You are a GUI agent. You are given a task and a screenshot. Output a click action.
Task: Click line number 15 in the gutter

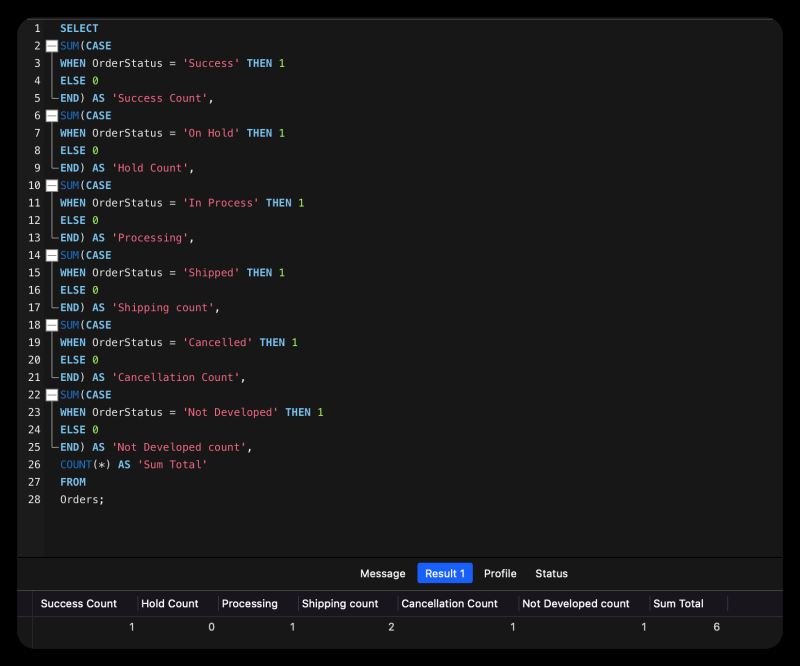34,273
